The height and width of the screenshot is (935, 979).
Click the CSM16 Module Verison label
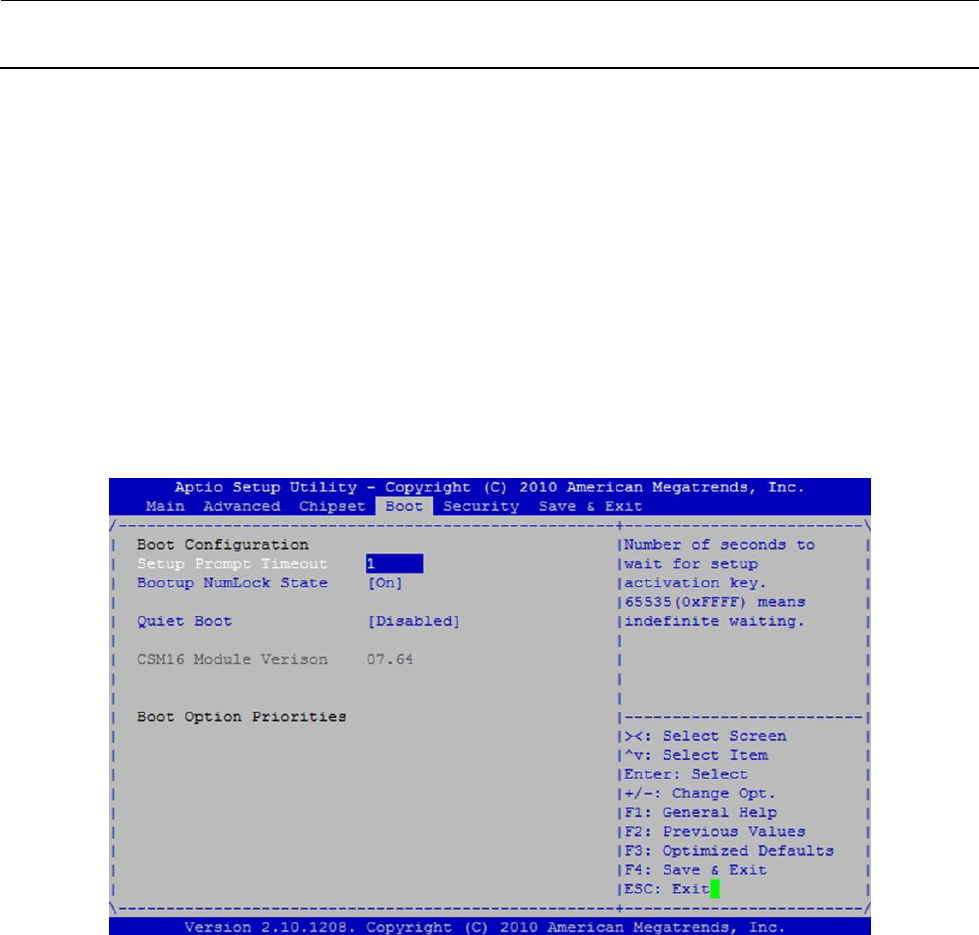(x=232, y=659)
